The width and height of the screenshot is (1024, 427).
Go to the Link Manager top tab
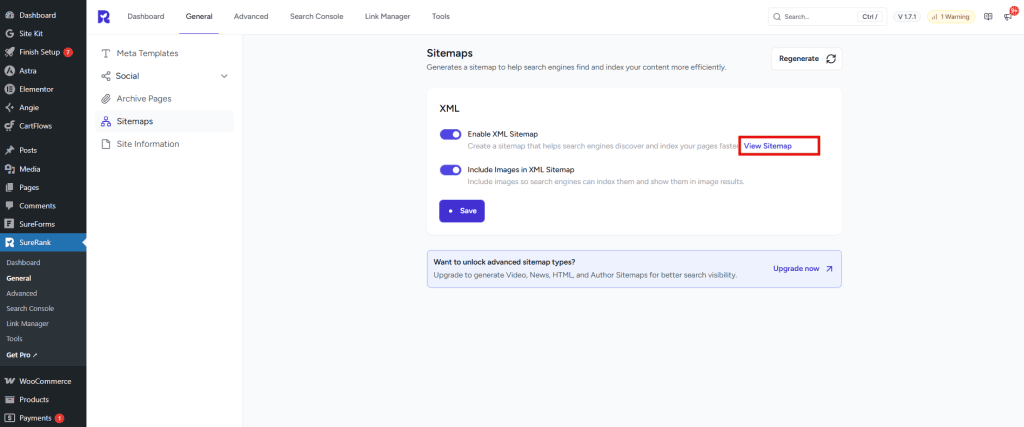pyautogui.click(x=387, y=17)
